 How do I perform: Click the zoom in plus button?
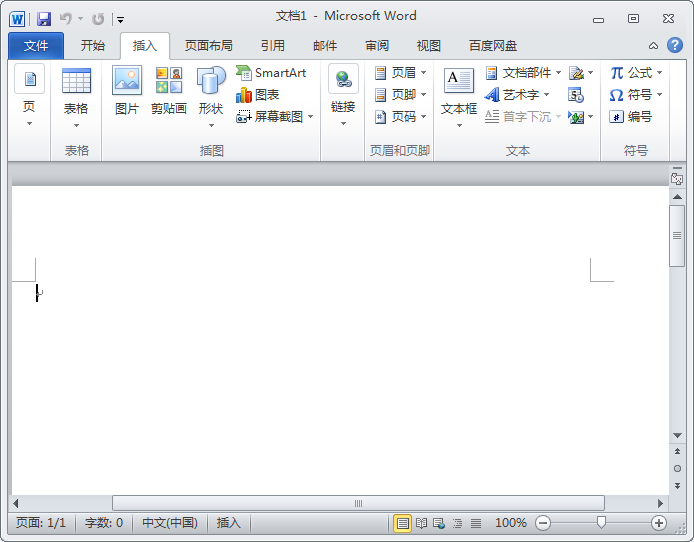coord(659,523)
